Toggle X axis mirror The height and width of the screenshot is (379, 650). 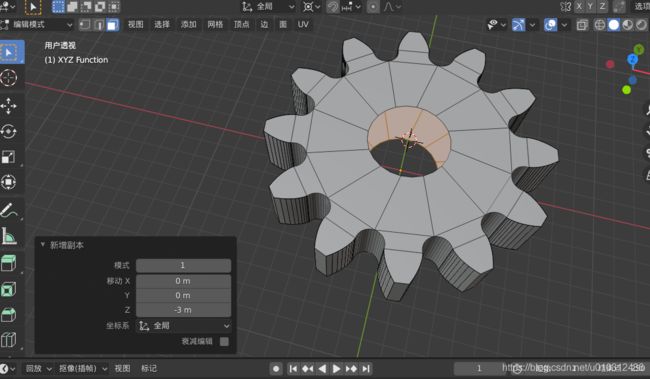579,7
